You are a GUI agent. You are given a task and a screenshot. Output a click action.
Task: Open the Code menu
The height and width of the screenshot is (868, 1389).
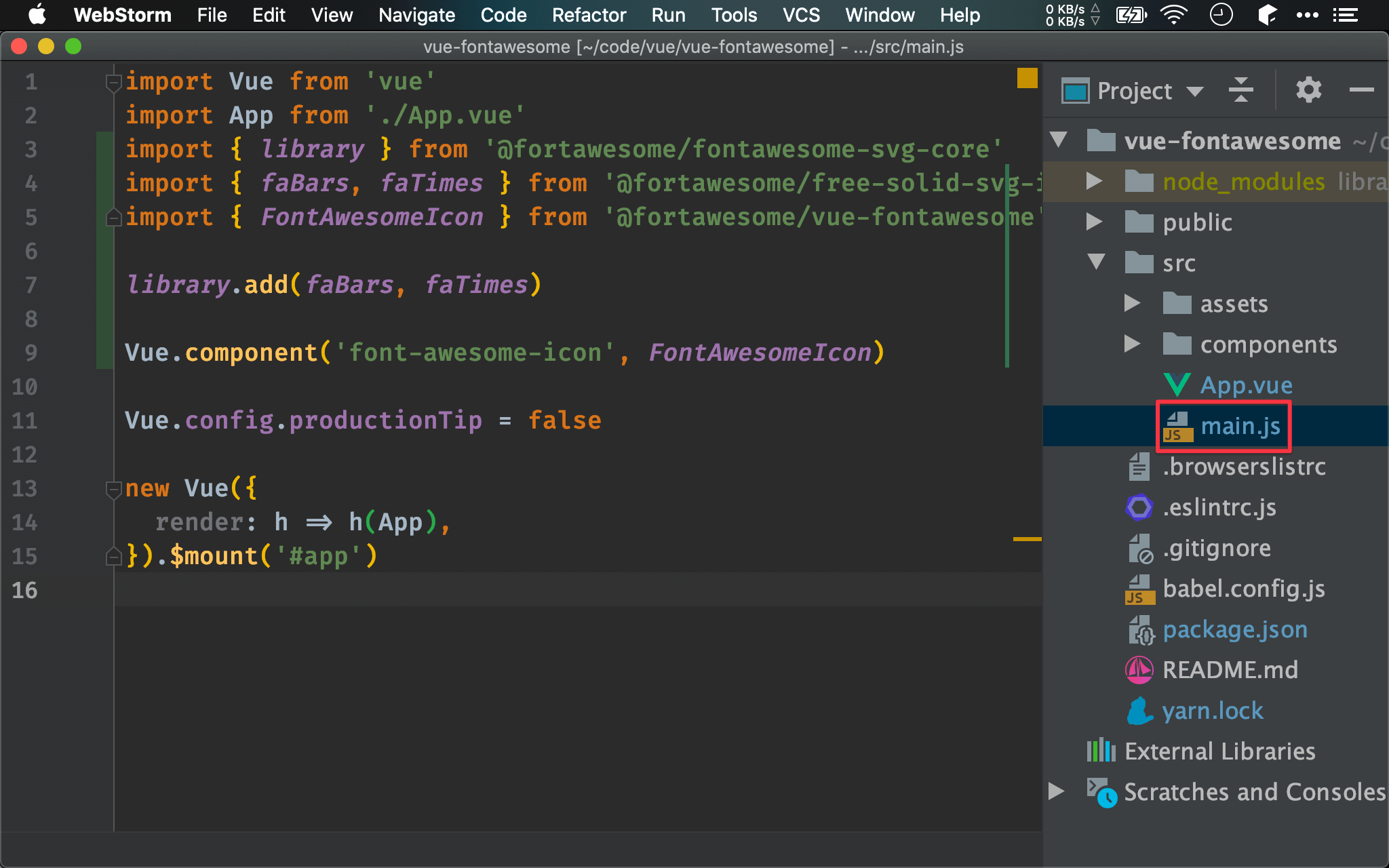[x=503, y=15]
